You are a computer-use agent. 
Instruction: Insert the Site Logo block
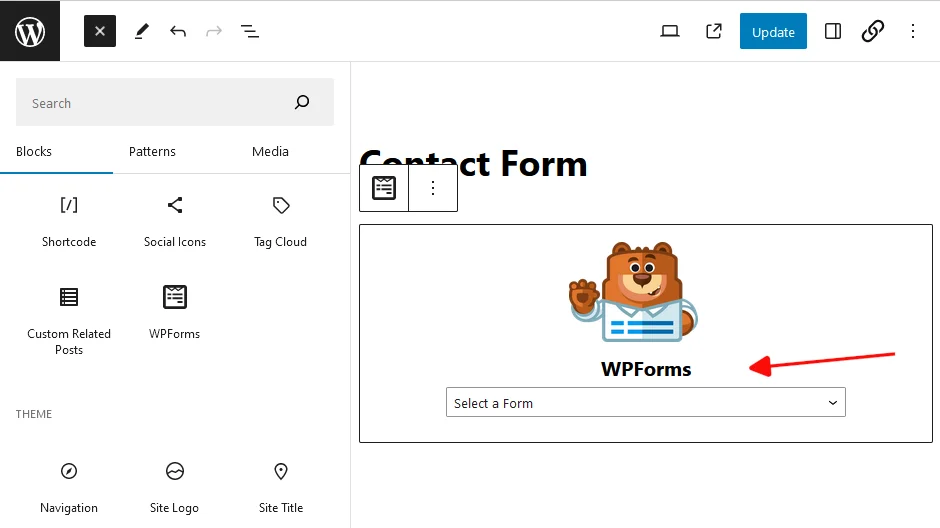[x=174, y=488]
